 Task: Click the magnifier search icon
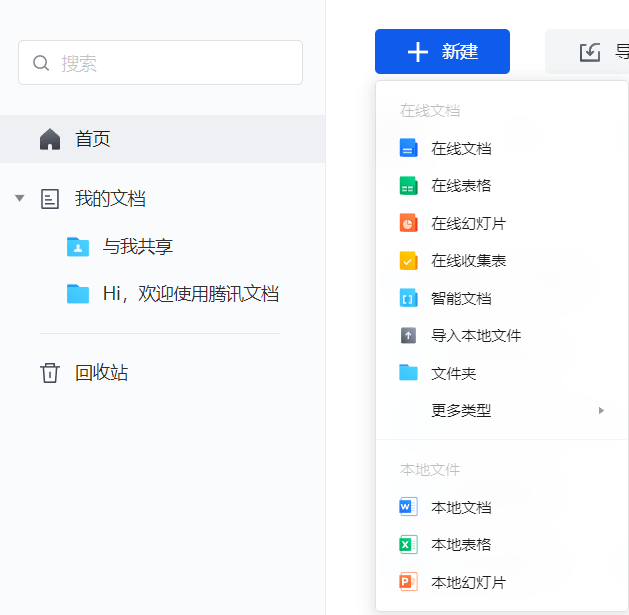point(41,63)
